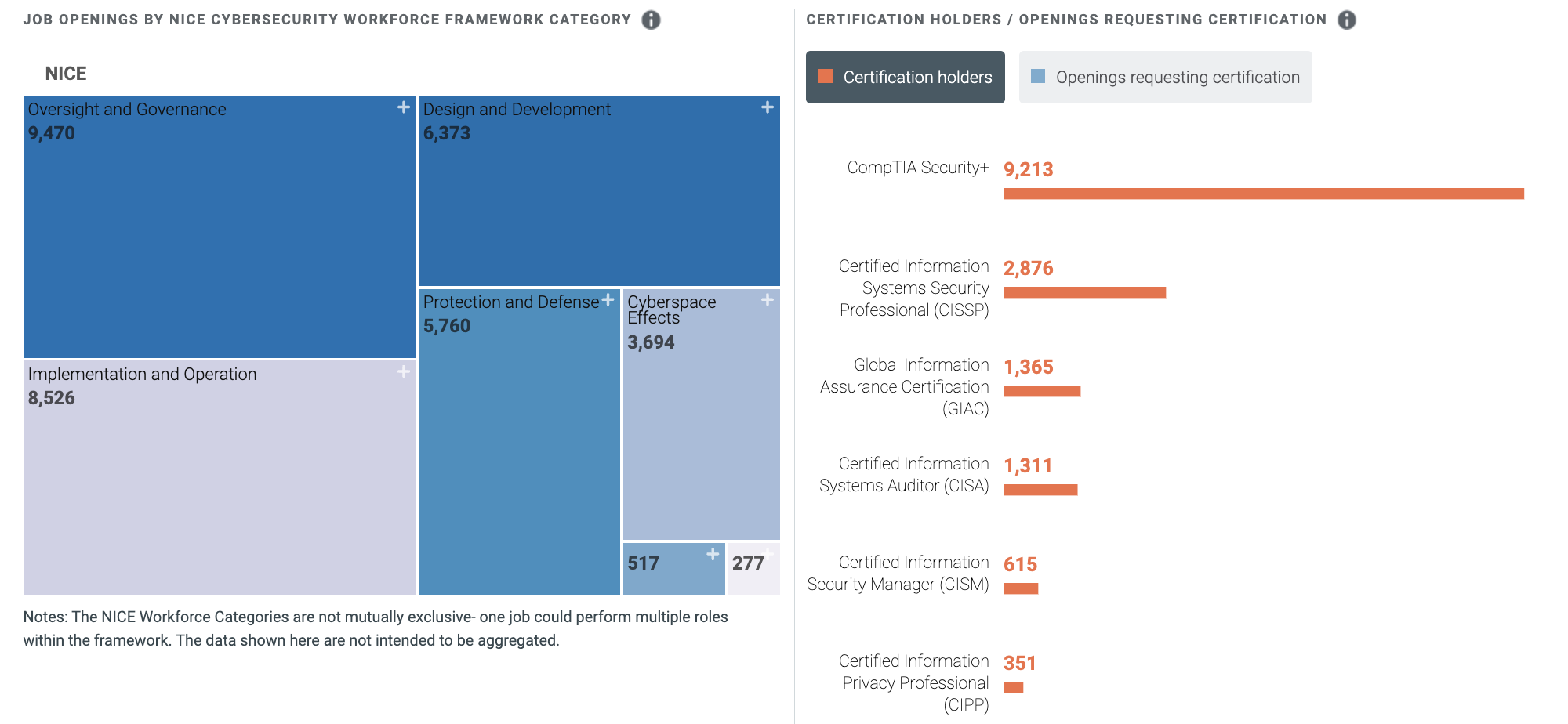Image resolution: width=1568 pixels, height=724 pixels.
Task: Expand Design and Development plus icon
Action: [x=767, y=107]
